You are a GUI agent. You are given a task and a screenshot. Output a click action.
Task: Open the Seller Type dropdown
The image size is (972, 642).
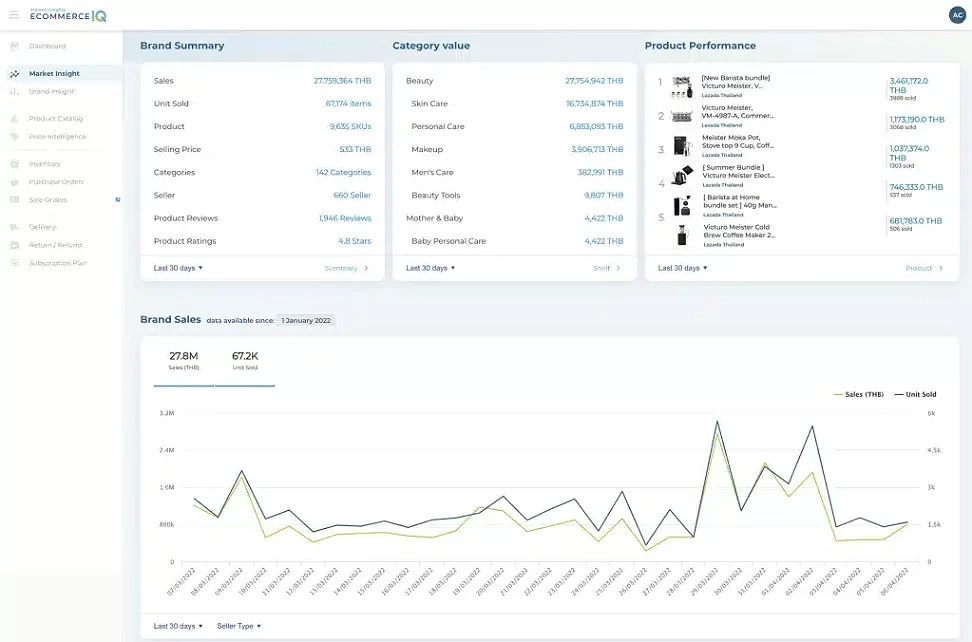pos(236,625)
